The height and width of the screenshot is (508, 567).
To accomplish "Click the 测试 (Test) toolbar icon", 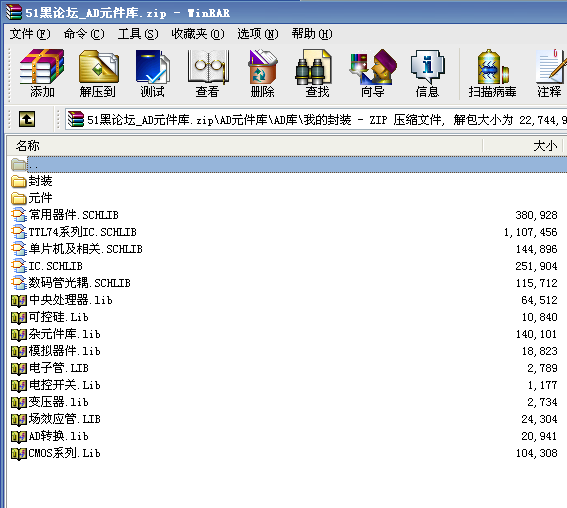I will [153, 67].
